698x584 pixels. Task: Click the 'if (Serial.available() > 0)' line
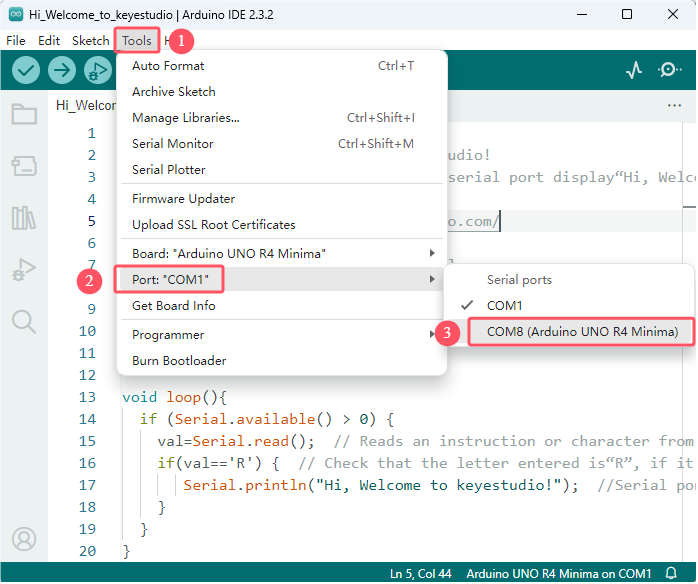click(x=267, y=420)
